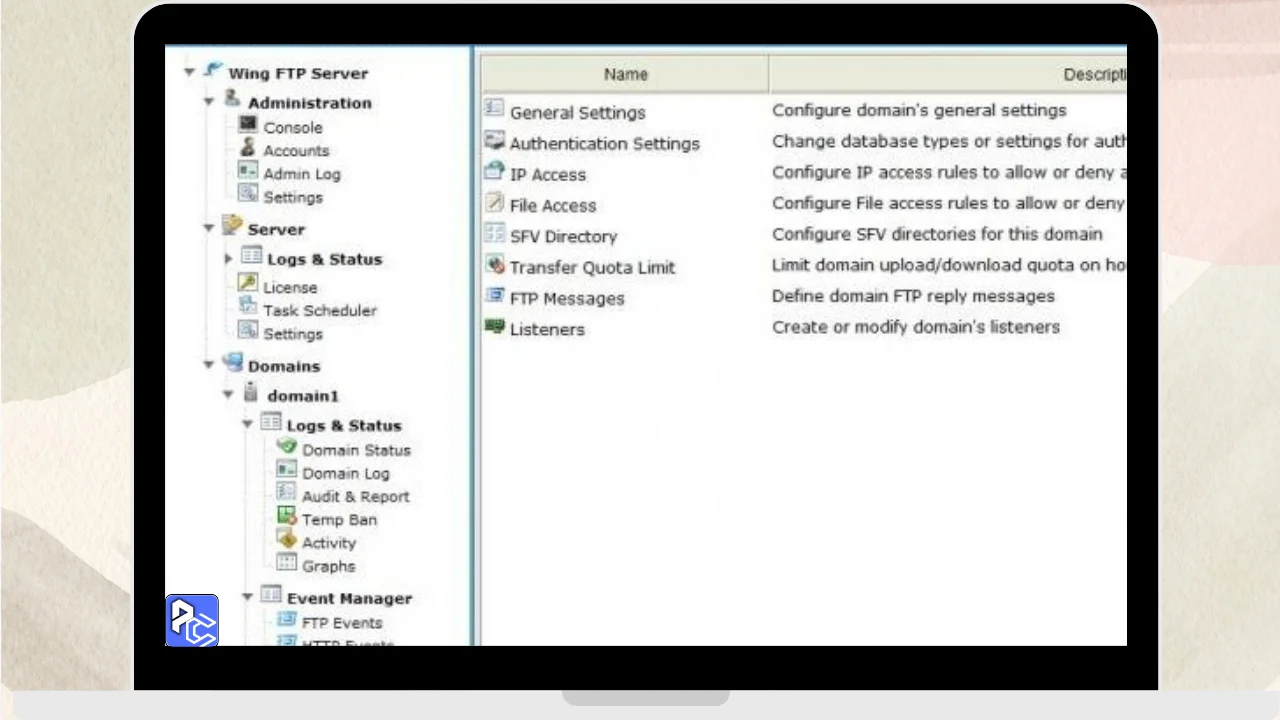Select the Event Manager tree label
Image resolution: width=1280 pixels, height=720 pixels.
tap(349, 599)
